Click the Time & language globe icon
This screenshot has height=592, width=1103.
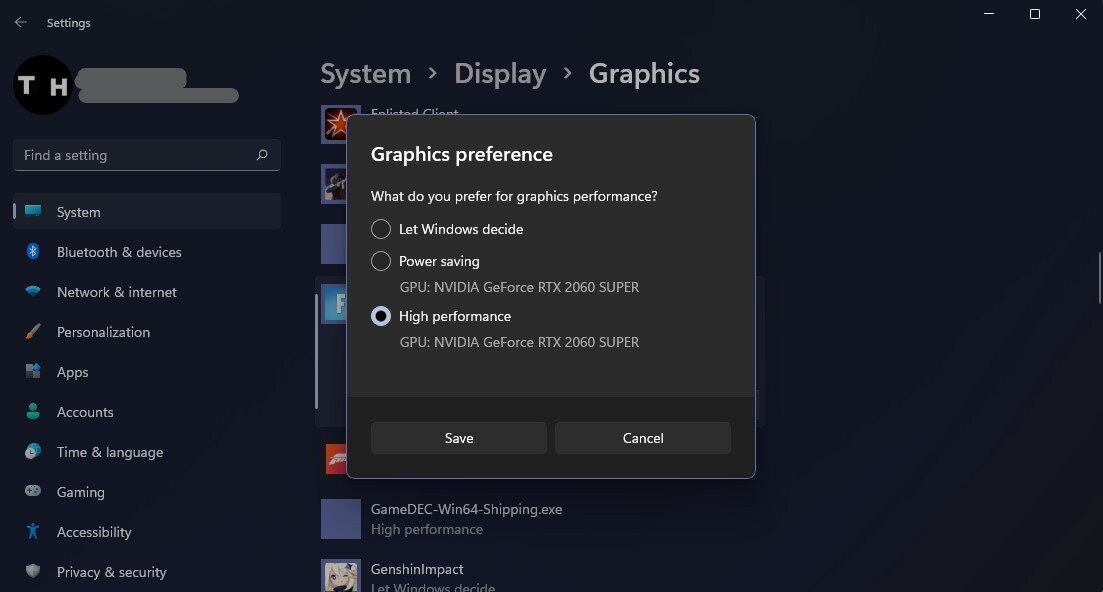tap(33, 451)
